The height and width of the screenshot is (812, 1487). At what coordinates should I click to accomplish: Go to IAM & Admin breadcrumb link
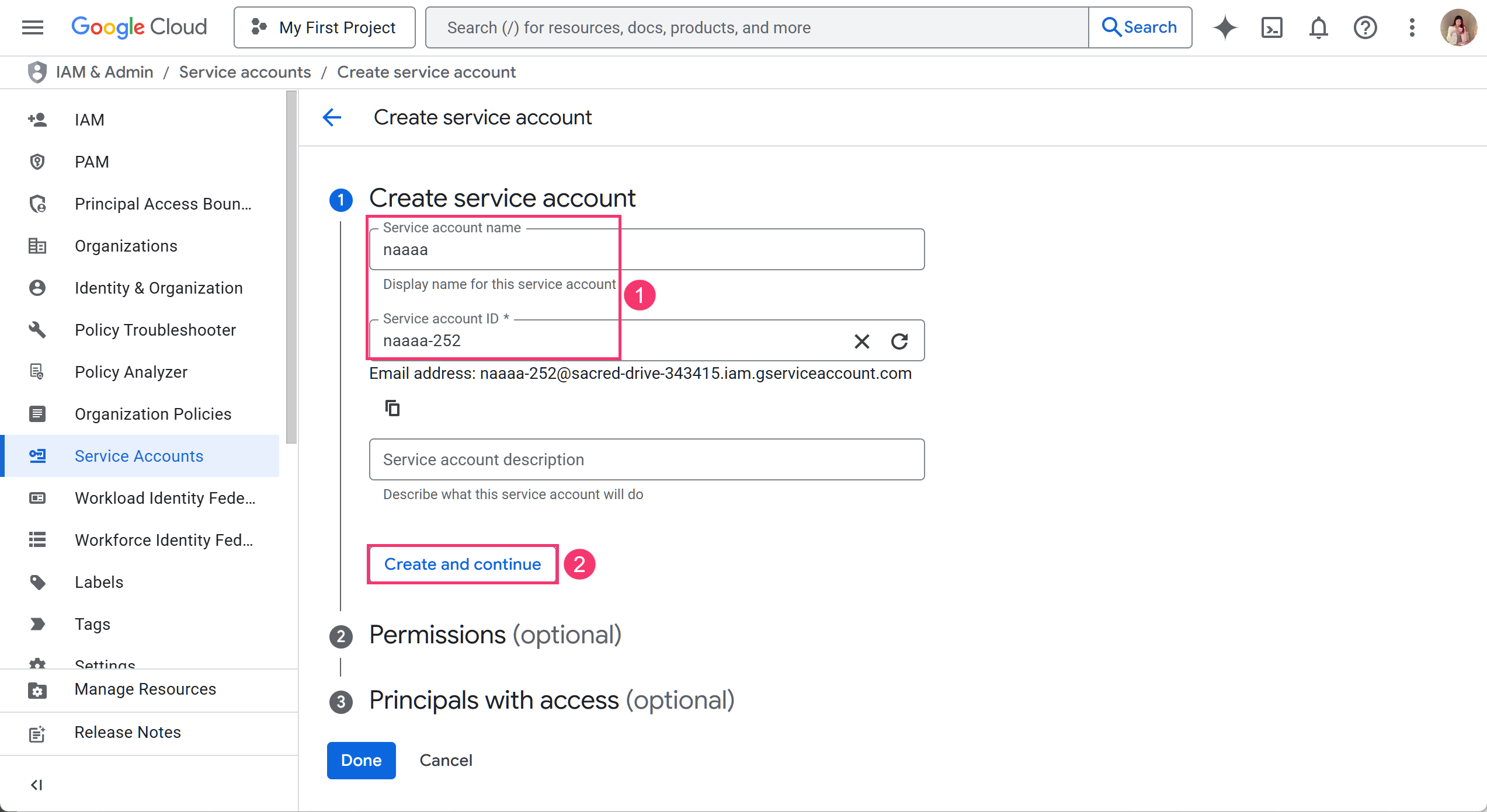105,72
